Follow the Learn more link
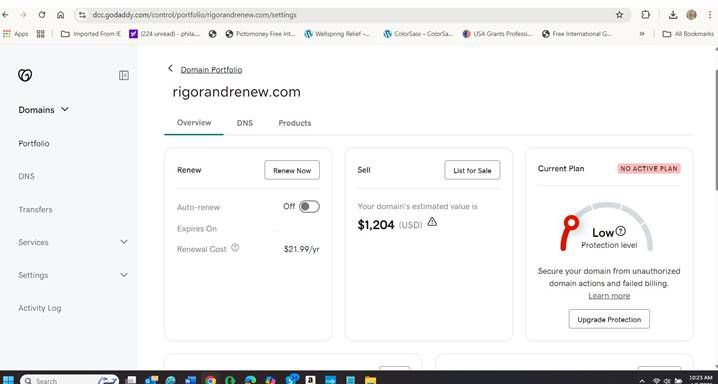This screenshot has height=384, width=718. [x=609, y=296]
